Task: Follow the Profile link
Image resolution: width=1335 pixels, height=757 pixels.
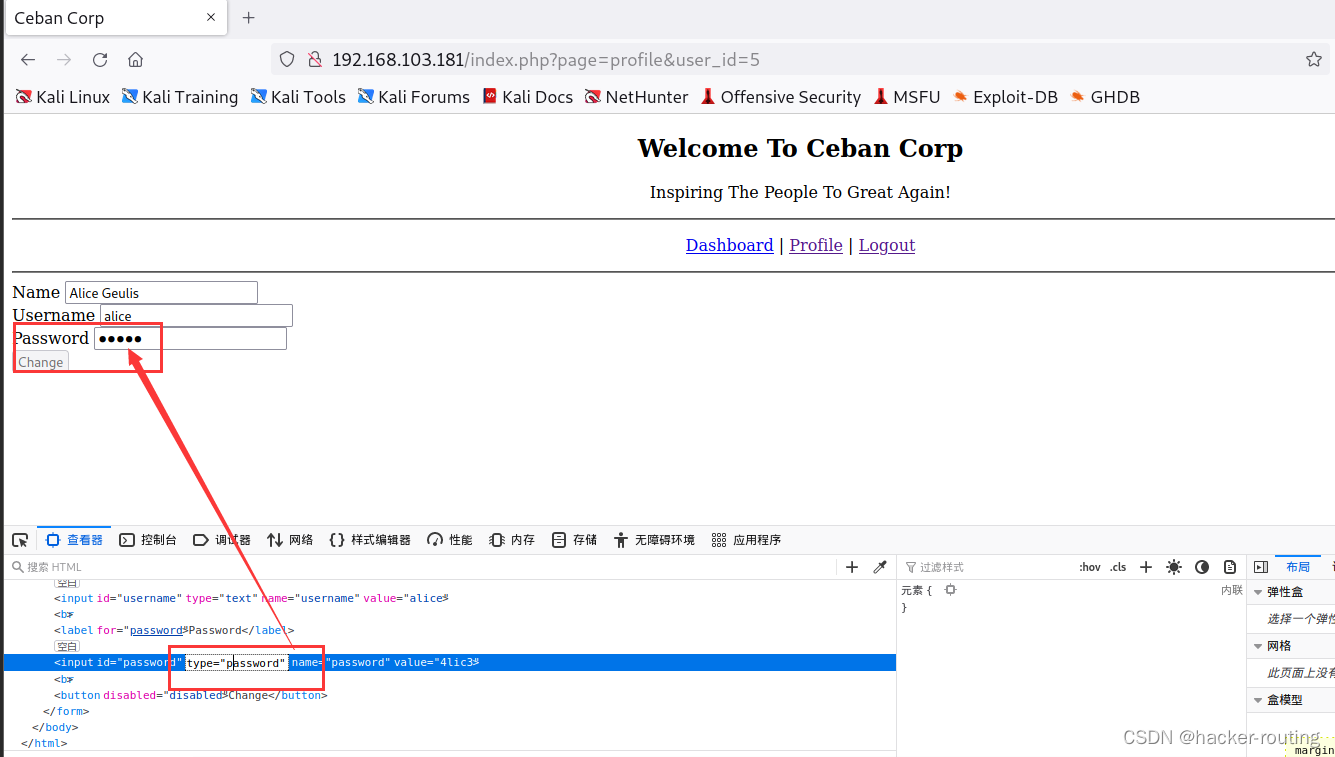Action: (x=816, y=245)
